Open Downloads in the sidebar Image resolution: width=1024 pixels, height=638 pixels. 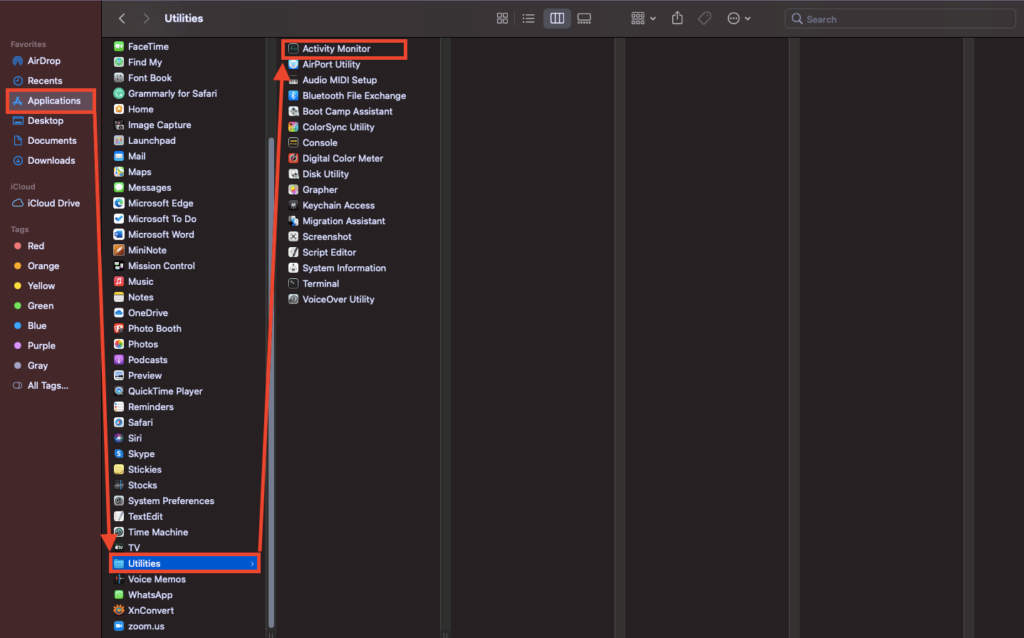point(51,160)
